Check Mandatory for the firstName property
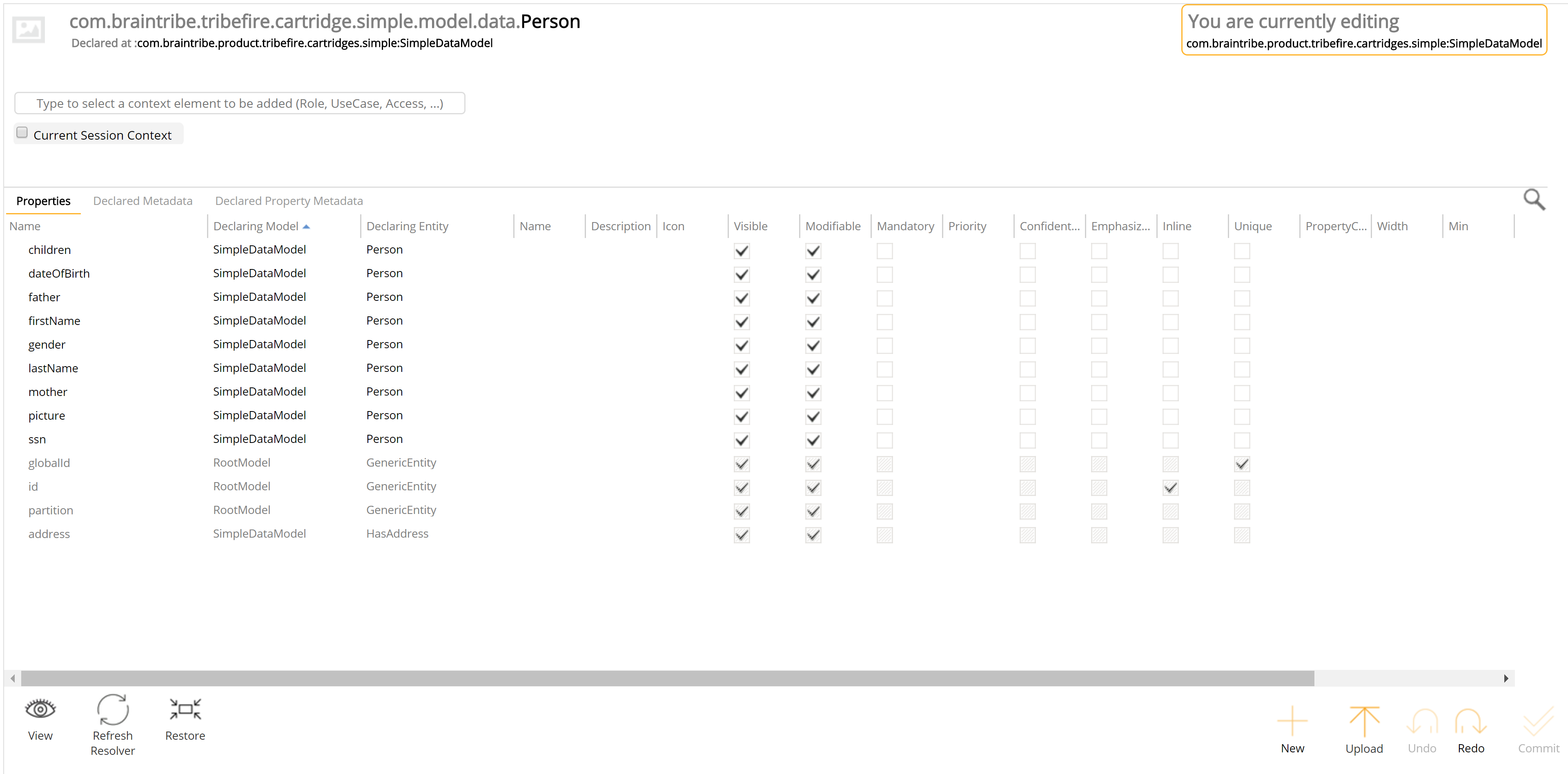 click(884, 322)
